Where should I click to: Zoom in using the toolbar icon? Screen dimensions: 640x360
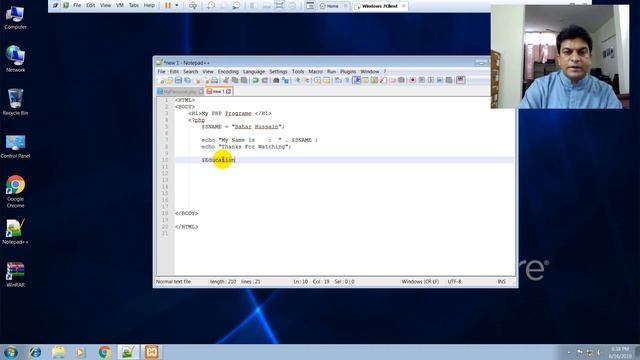[x=298, y=80]
